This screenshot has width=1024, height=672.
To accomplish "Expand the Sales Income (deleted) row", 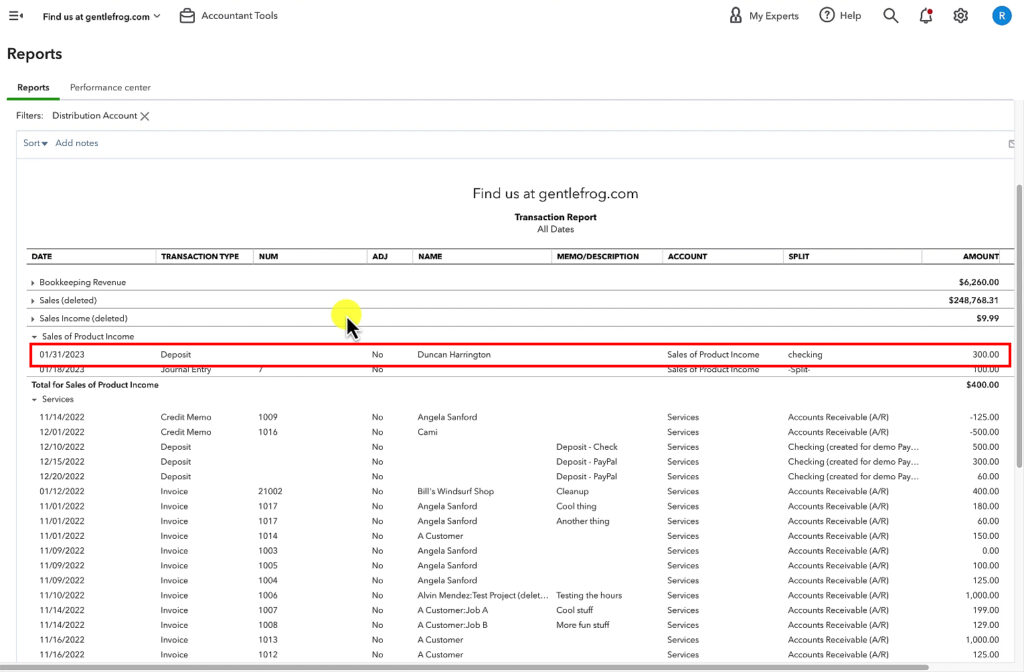I will coord(31,318).
